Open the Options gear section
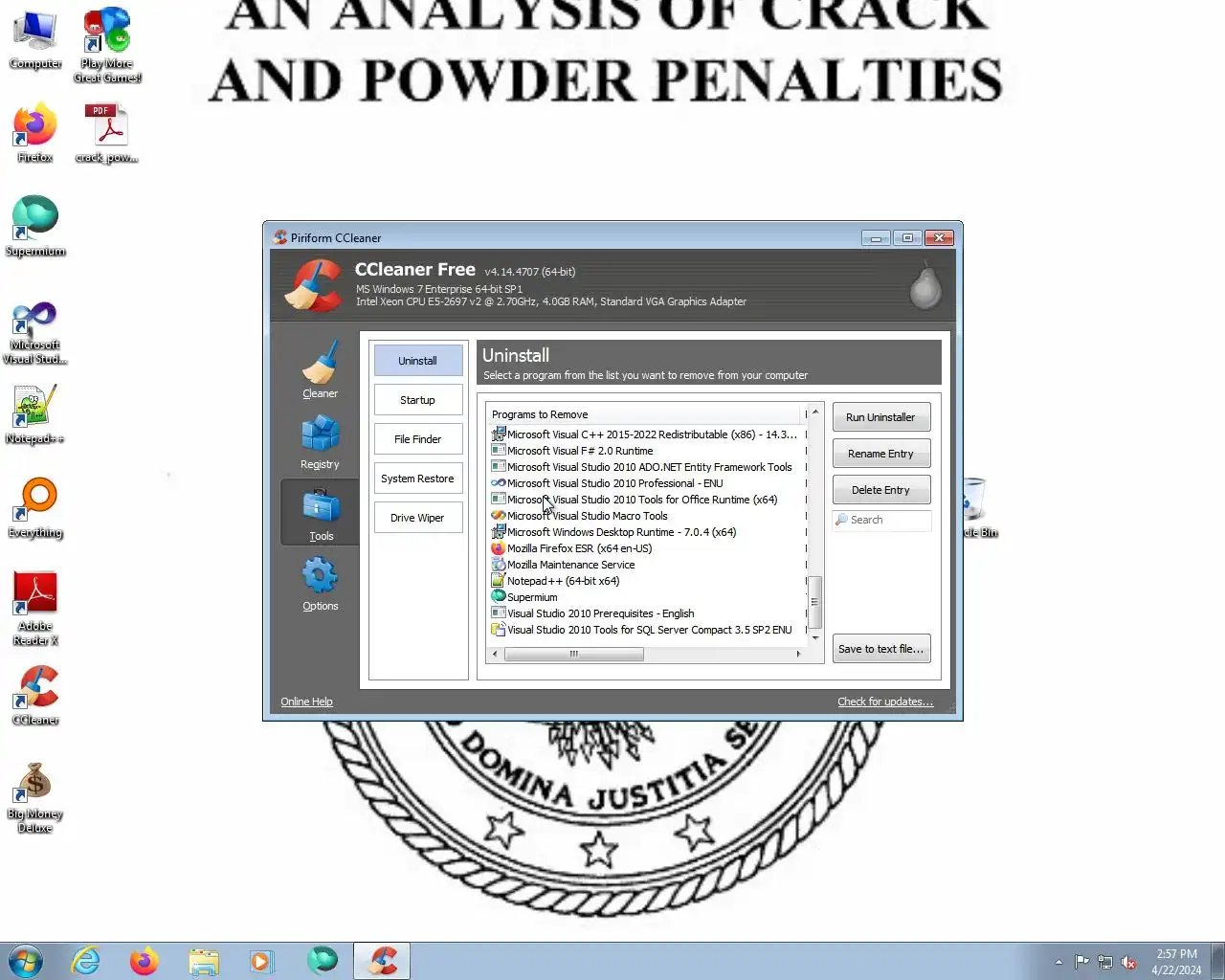Image resolution: width=1225 pixels, height=980 pixels. click(x=320, y=584)
